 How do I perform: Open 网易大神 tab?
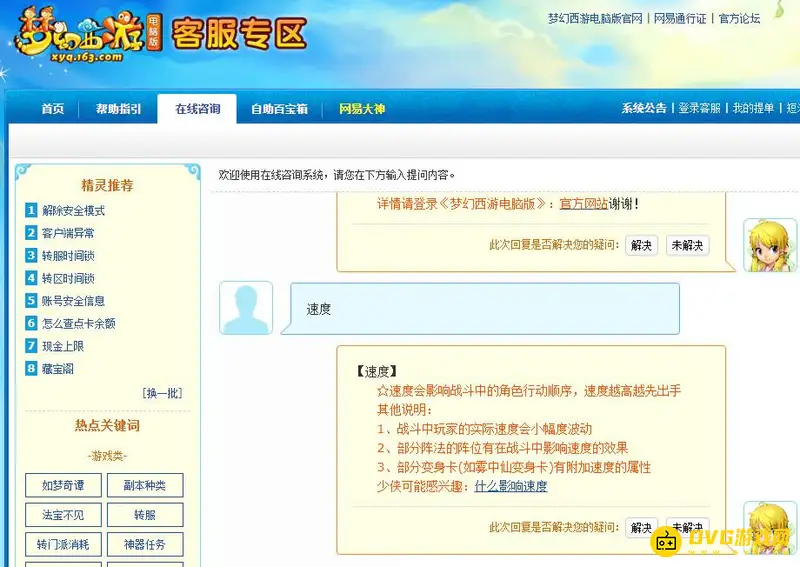coord(362,109)
